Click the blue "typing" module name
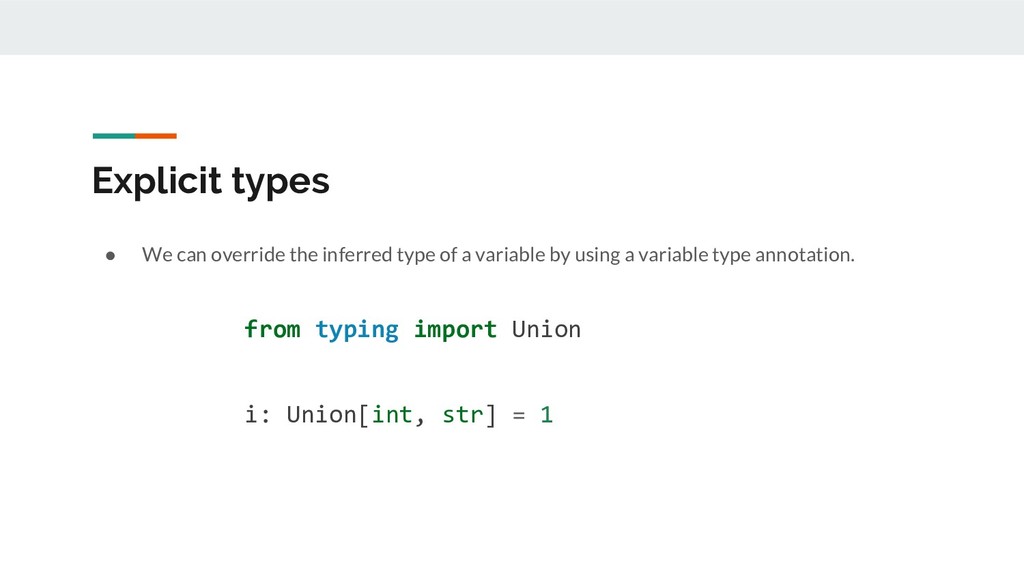Image resolution: width=1024 pixels, height=576 pixels. (x=357, y=329)
